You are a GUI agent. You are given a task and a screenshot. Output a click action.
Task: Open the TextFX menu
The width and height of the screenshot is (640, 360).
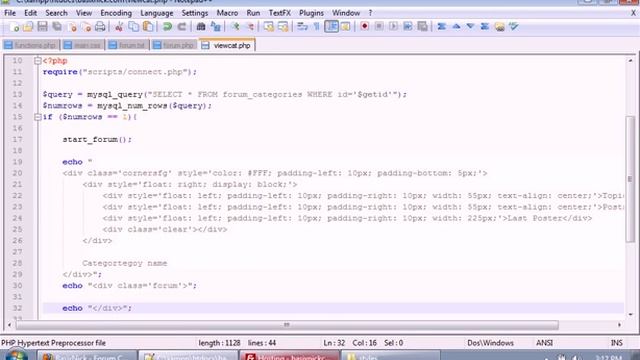click(x=280, y=13)
